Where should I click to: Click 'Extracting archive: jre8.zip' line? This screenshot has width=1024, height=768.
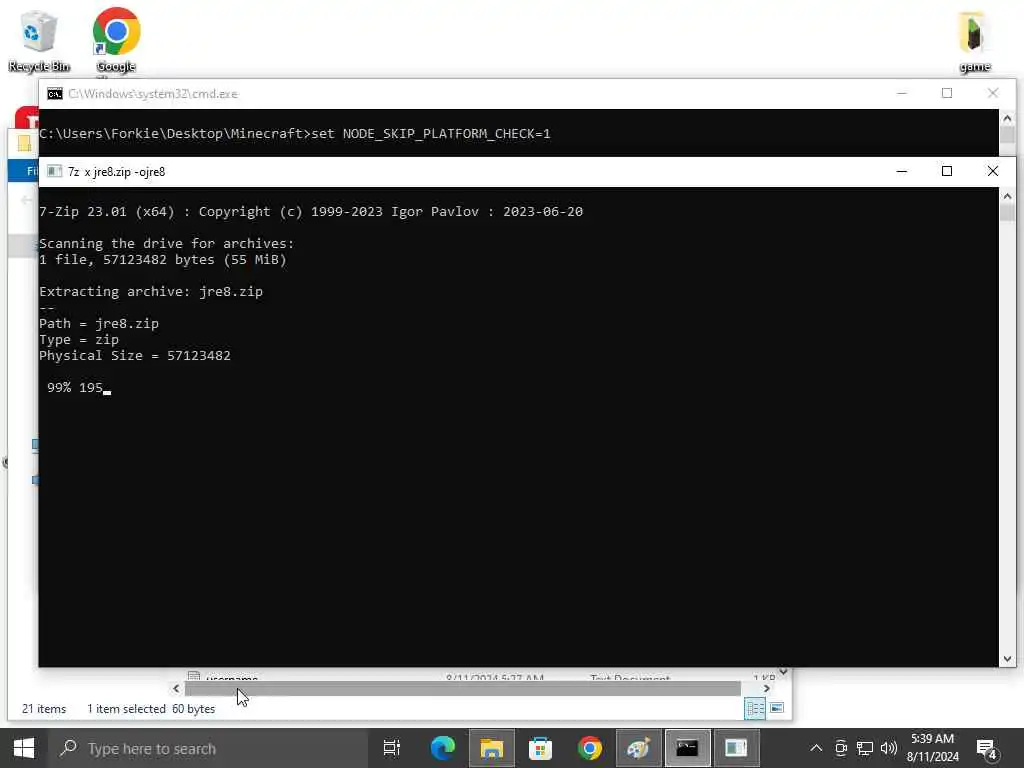pos(151,292)
